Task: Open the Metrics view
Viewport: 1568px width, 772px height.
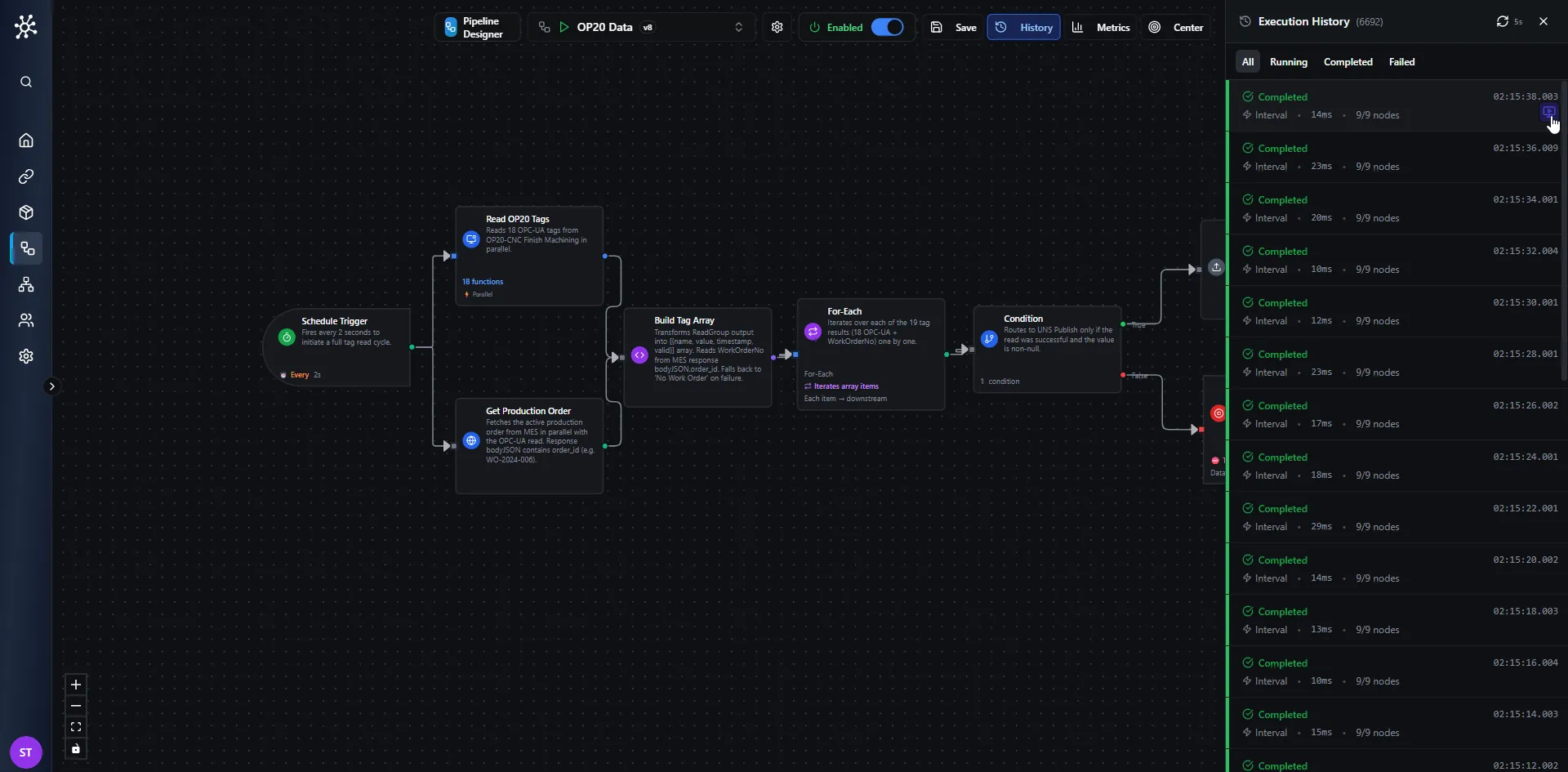Action: pos(1100,27)
